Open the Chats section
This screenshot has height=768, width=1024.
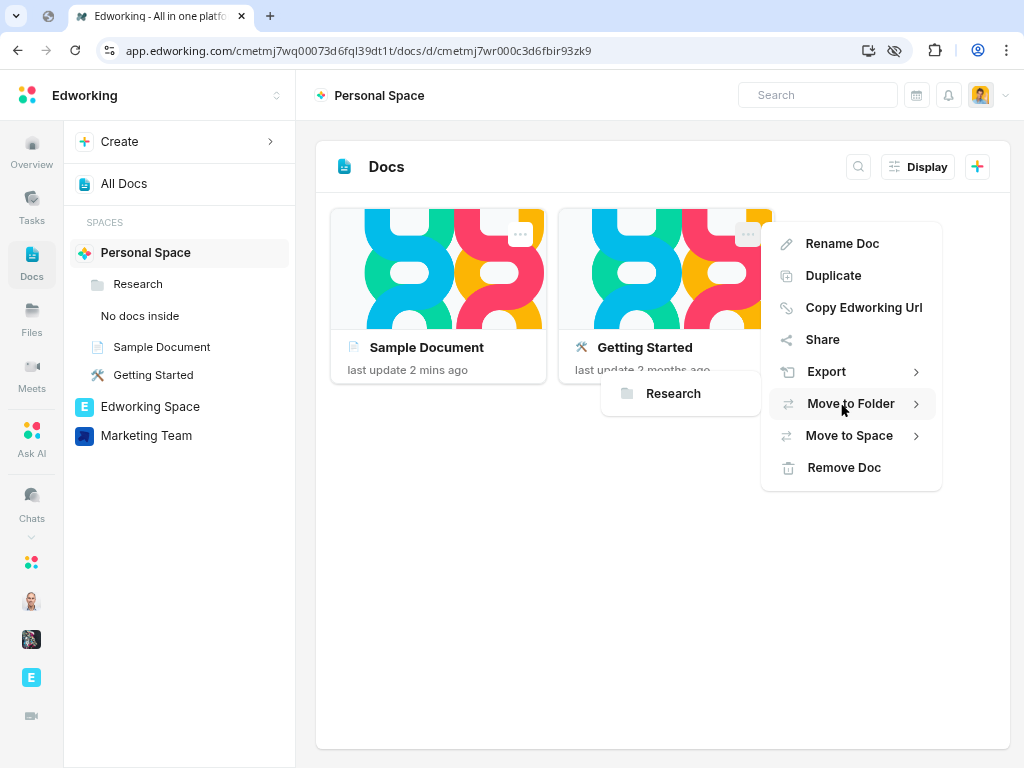[x=31, y=504]
